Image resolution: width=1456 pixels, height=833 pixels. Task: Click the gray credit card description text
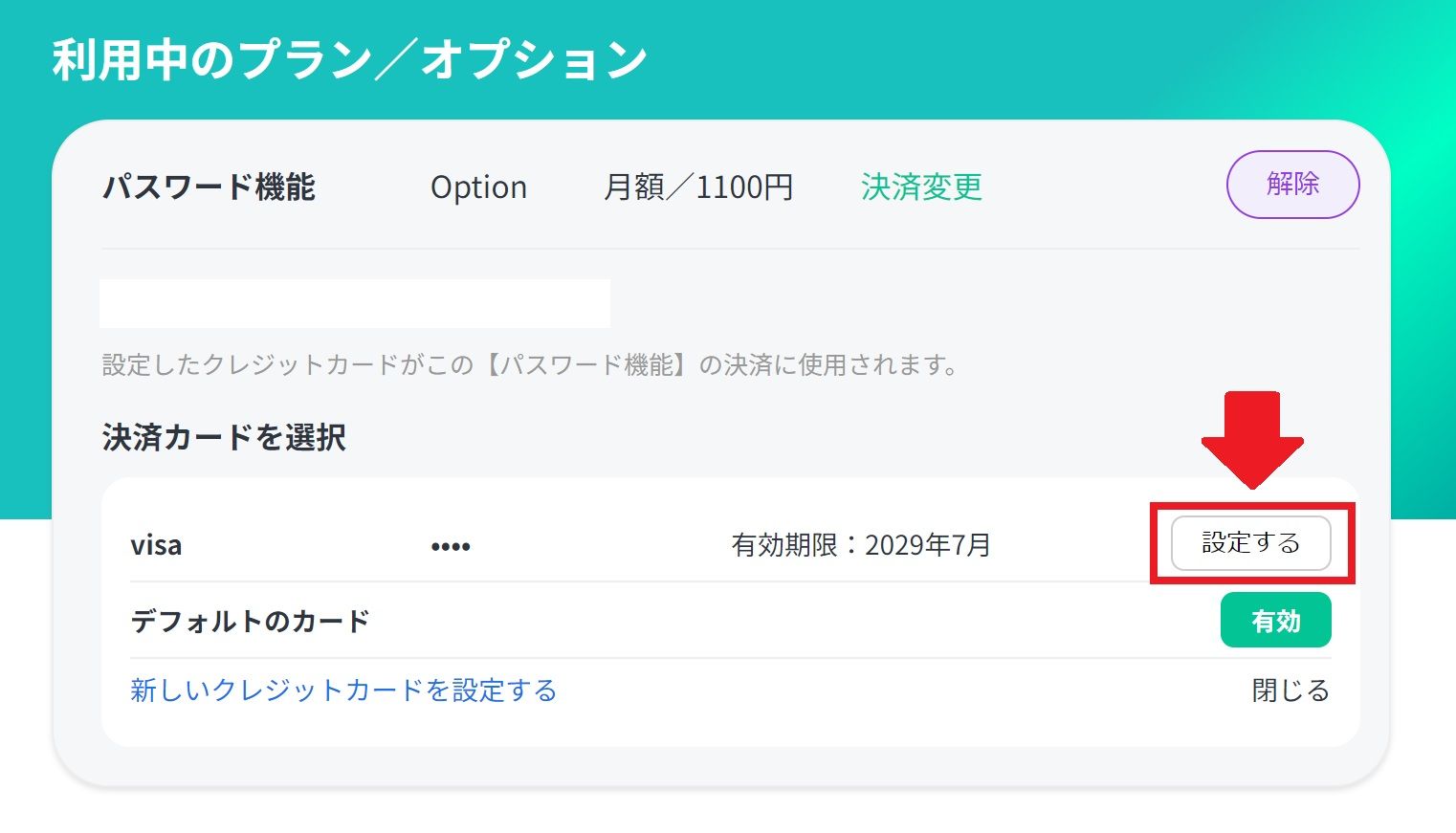coord(530,364)
